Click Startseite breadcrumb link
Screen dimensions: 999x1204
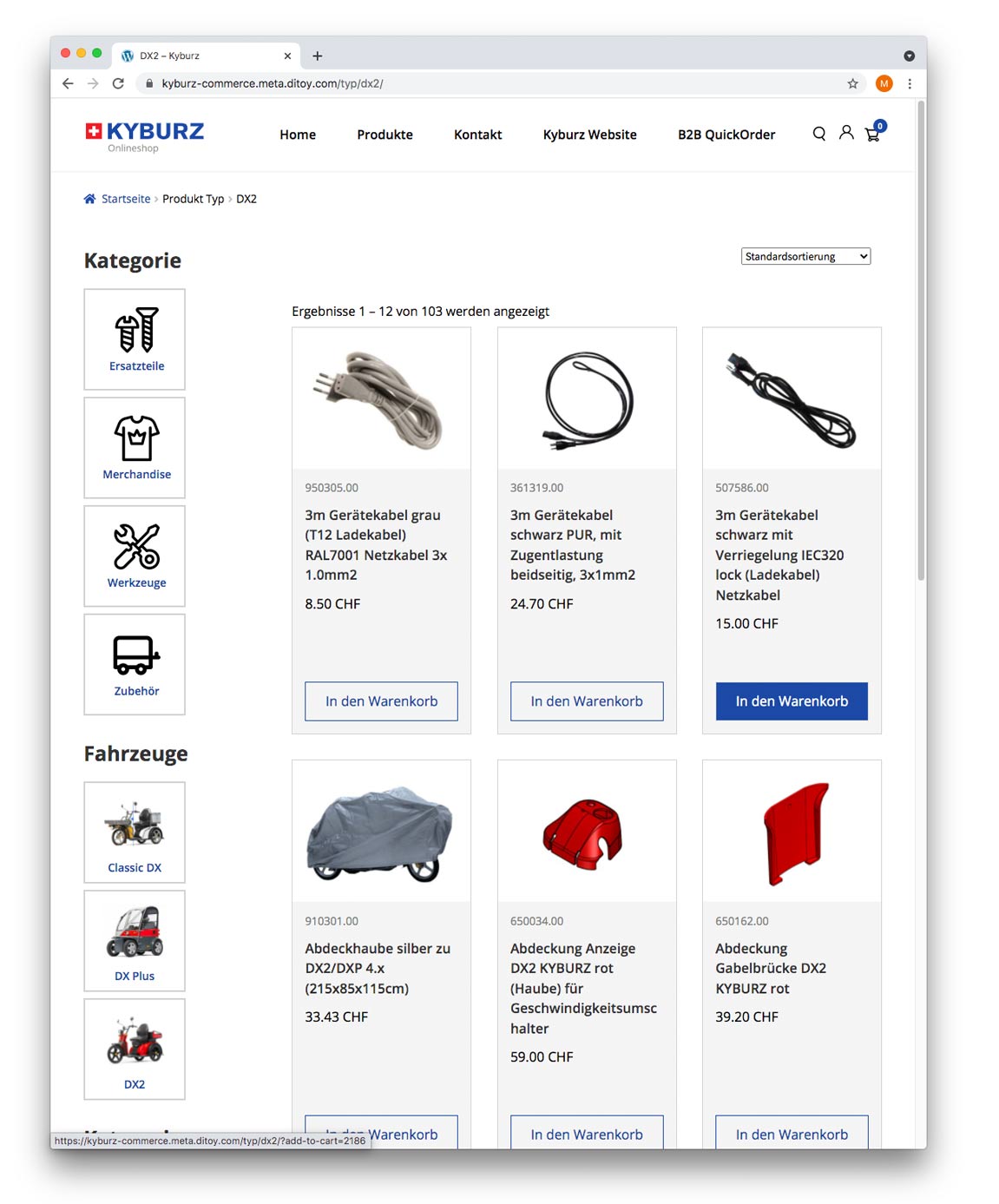point(126,199)
